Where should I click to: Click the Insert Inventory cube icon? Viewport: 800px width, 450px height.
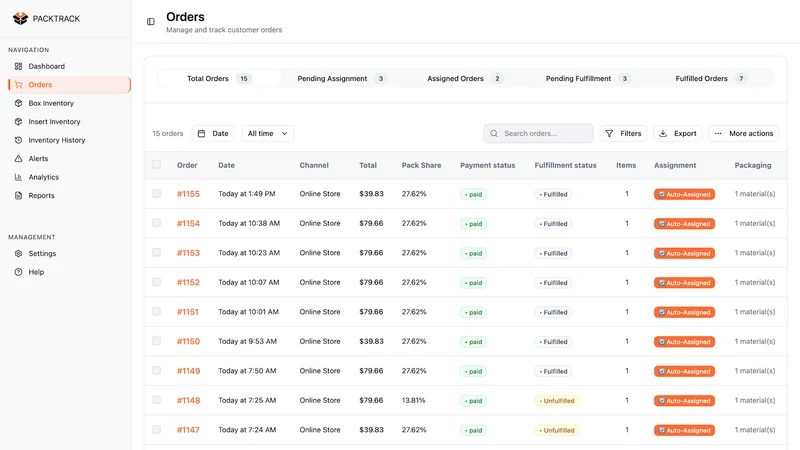18,121
